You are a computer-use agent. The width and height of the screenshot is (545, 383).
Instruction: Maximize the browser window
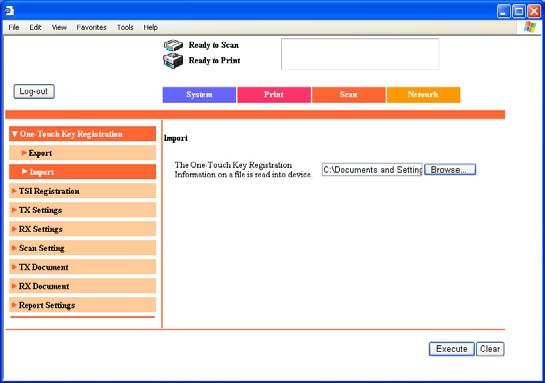click(519, 11)
